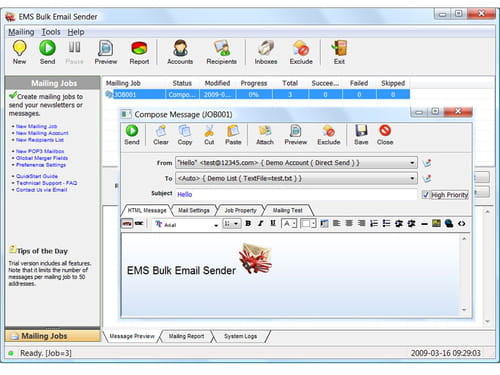Toggle bold formatting in the editor
The height and width of the screenshot is (375, 500).
(x=248, y=224)
